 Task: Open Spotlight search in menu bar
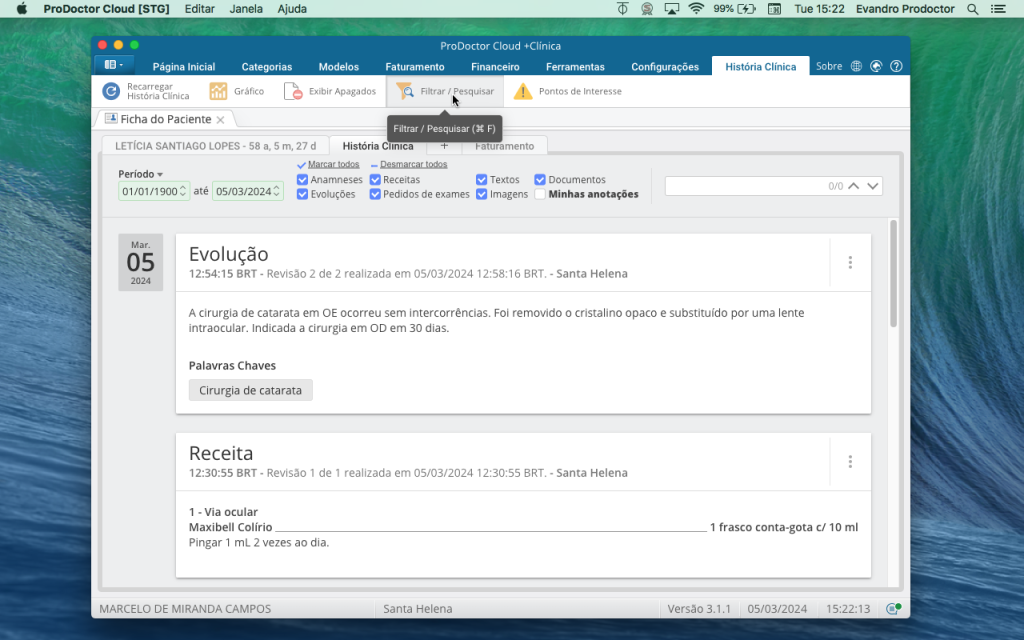(x=972, y=9)
